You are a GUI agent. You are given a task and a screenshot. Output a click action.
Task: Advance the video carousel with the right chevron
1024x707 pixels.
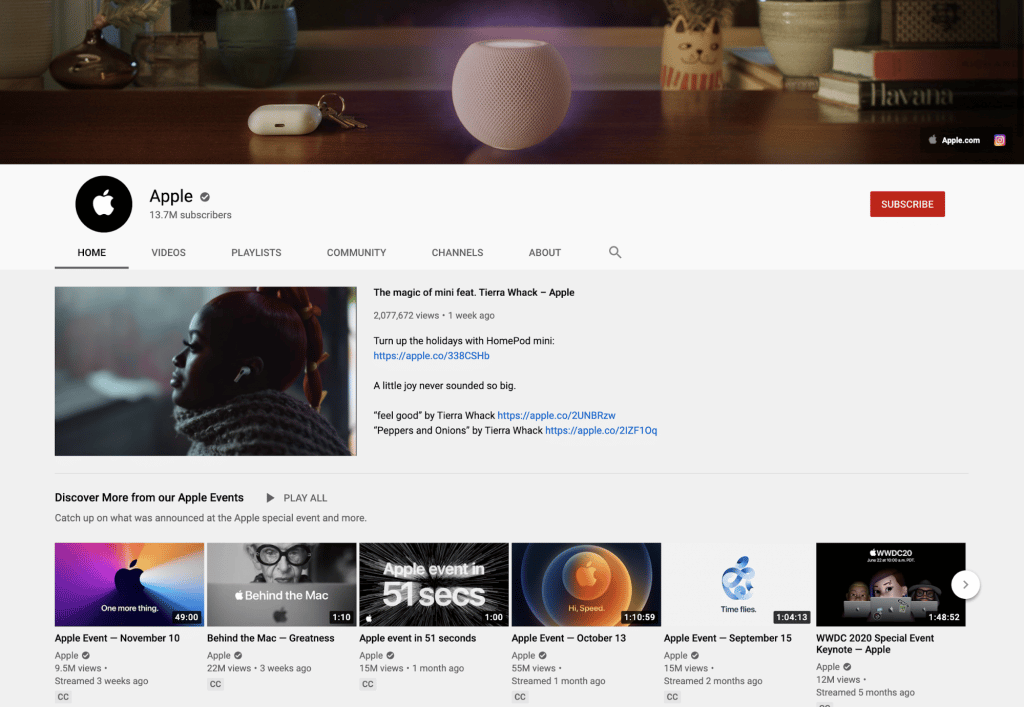pyautogui.click(x=965, y=584)
